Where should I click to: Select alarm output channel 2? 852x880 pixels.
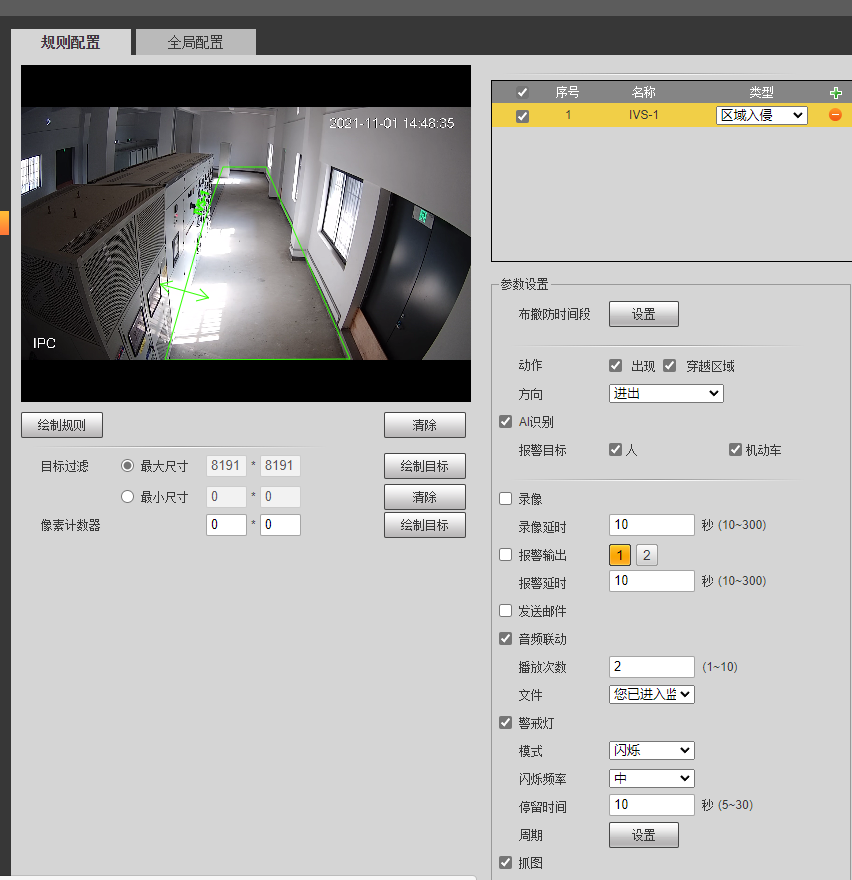647,555
